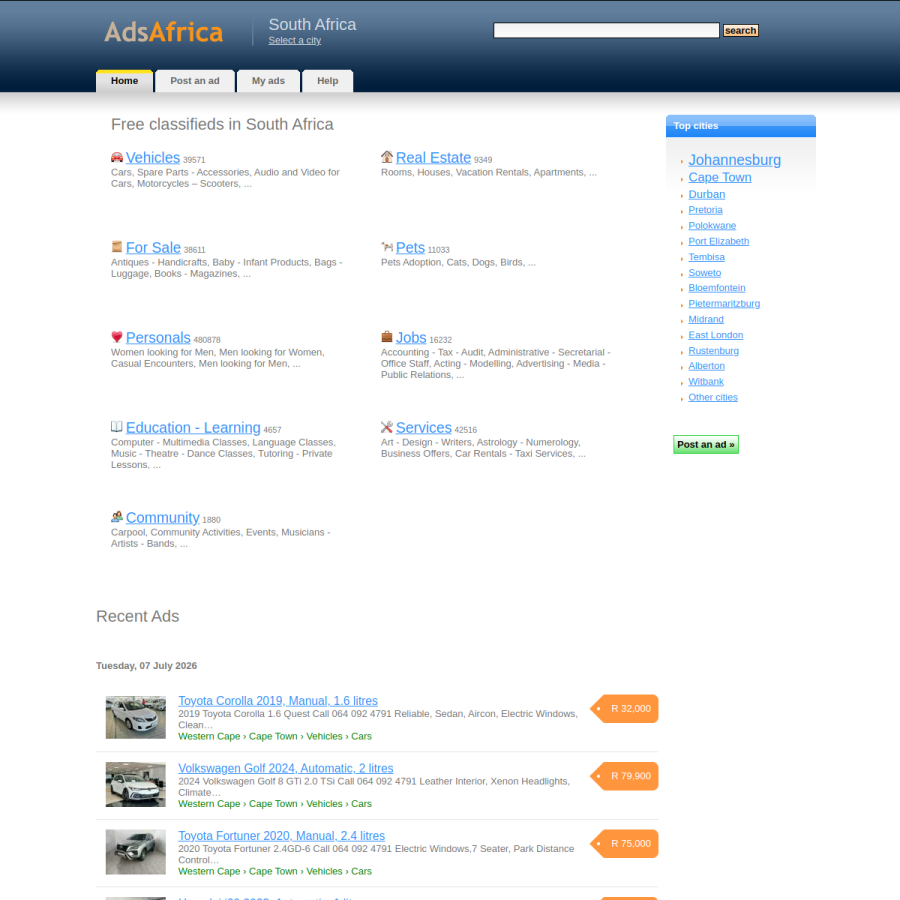This screenshot has width=900, height=900.
Task: Click Other cities link
Action: pos(713,398)
